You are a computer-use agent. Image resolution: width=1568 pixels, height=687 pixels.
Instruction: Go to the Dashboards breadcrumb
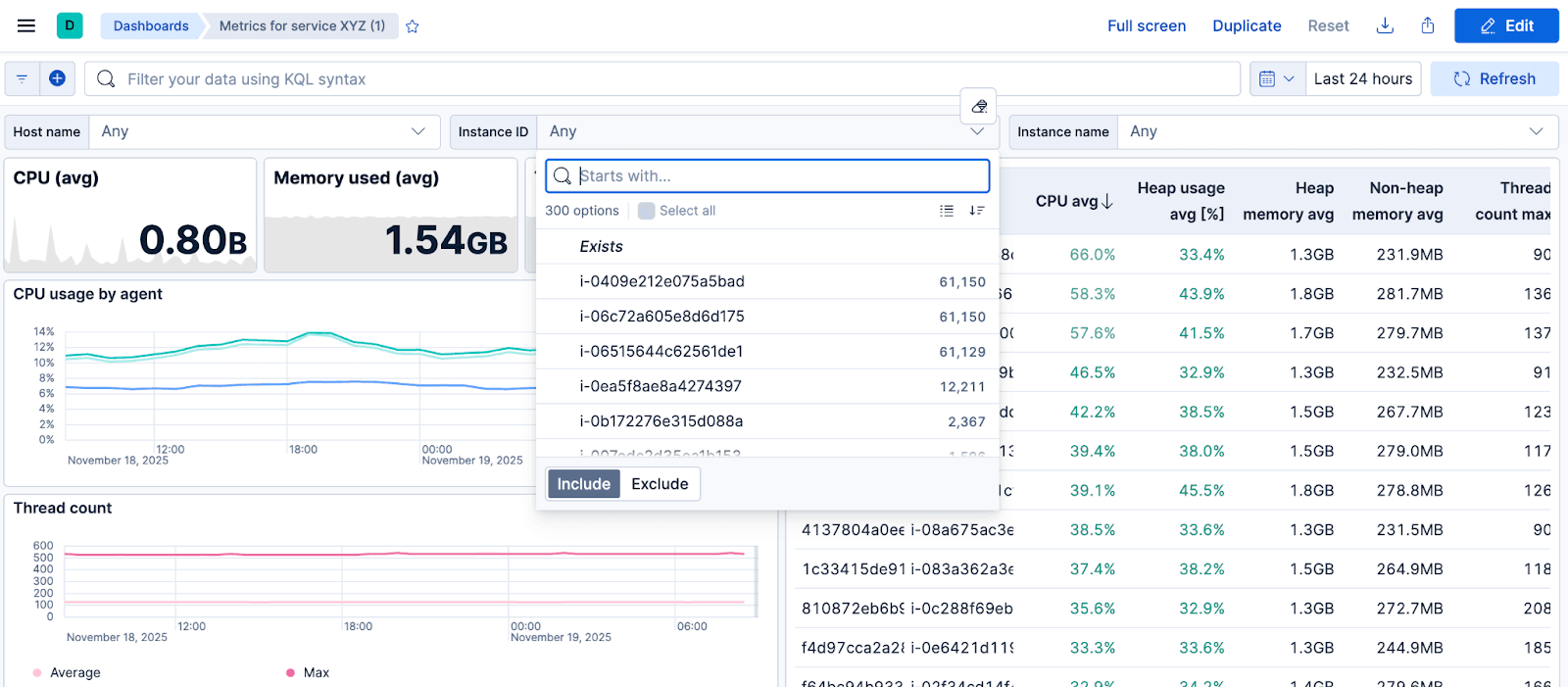click(x=151, y=25)
